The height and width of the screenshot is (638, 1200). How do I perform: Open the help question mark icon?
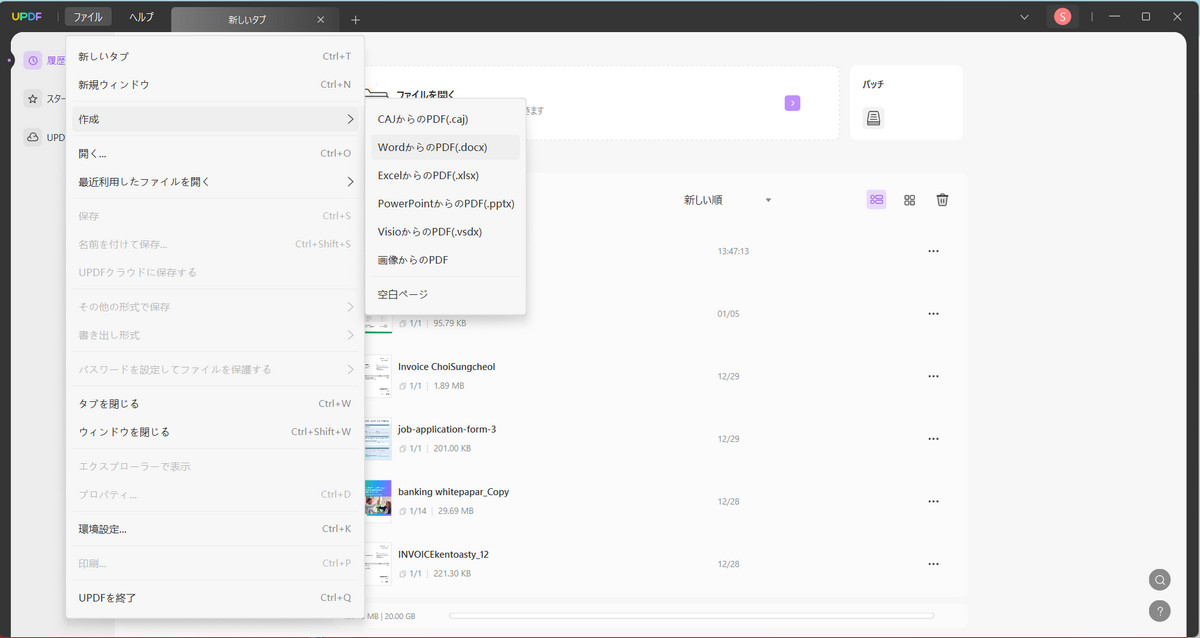[1159, 610]
